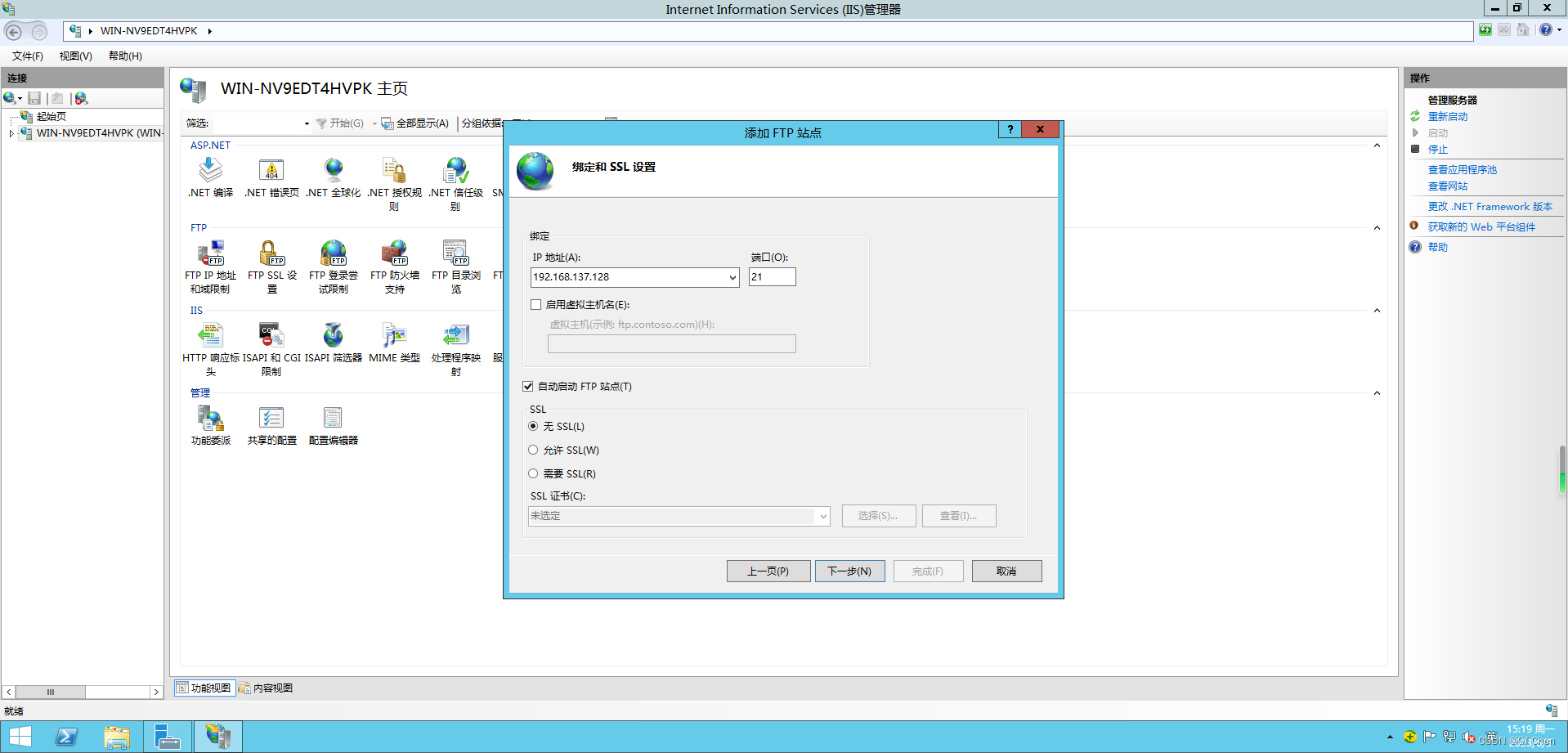The width and height of the screenshot is (1568, 753).
Task: Open 视图(V) menu
Action: 76,56
